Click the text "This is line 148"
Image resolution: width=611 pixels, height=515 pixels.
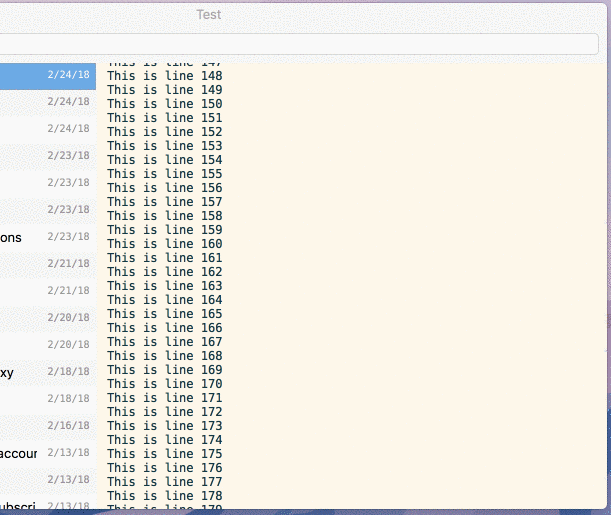tap(165, 76)
